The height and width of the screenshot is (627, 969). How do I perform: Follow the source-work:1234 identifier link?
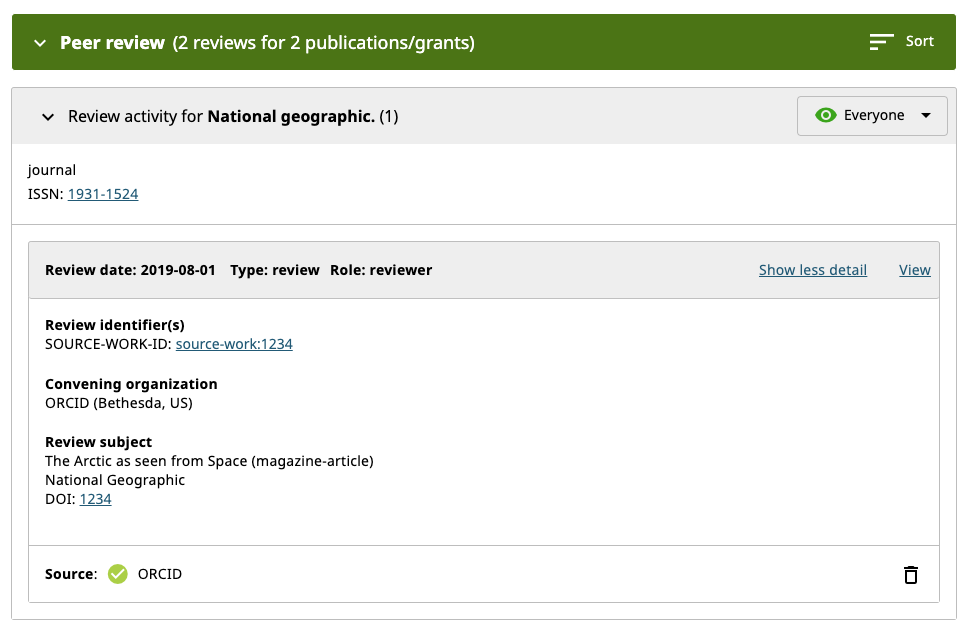(233, 344)
